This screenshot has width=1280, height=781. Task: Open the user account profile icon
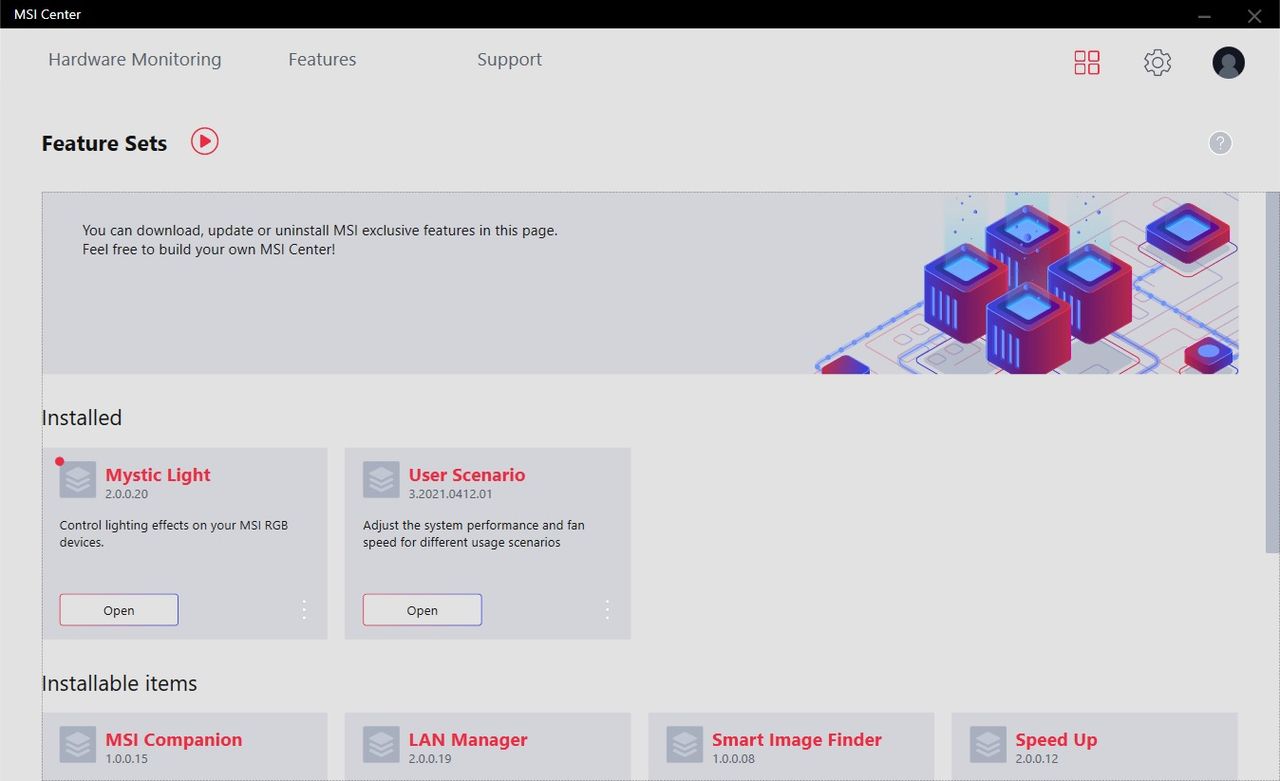point(1228,63)
